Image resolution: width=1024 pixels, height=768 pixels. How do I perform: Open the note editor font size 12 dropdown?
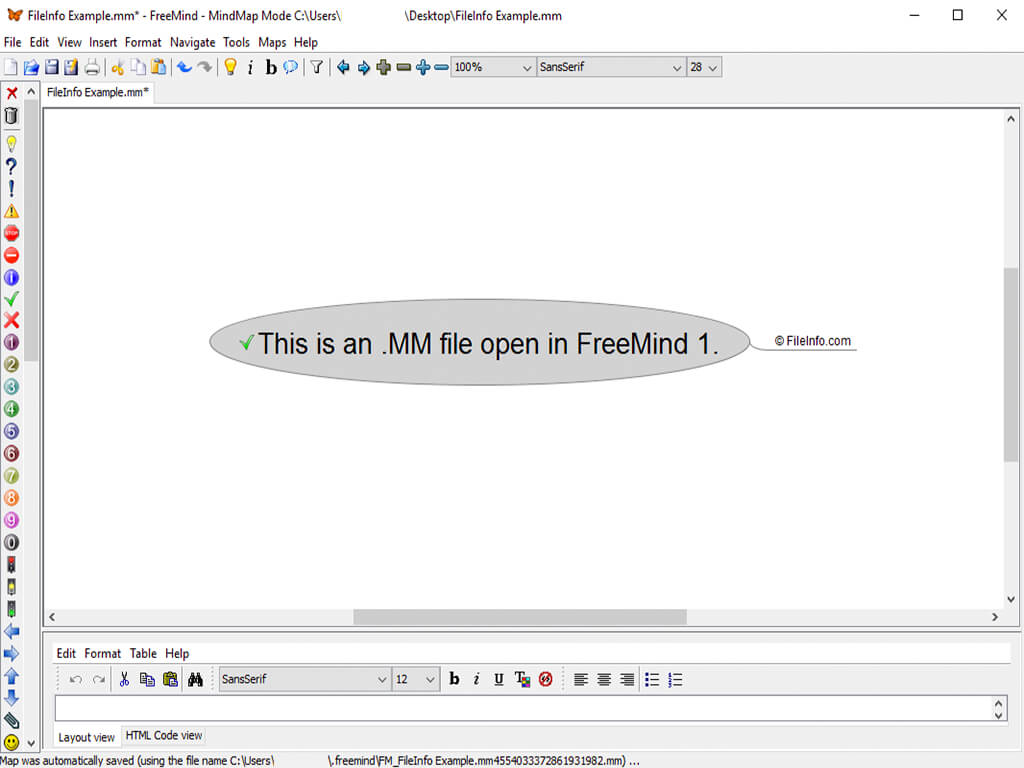point(415,679)
